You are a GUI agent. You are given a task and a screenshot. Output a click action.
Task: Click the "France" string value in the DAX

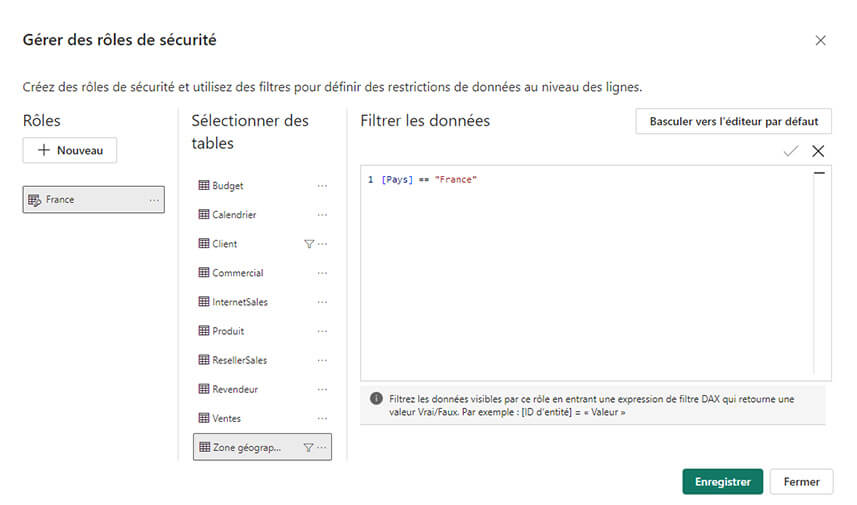456,179
